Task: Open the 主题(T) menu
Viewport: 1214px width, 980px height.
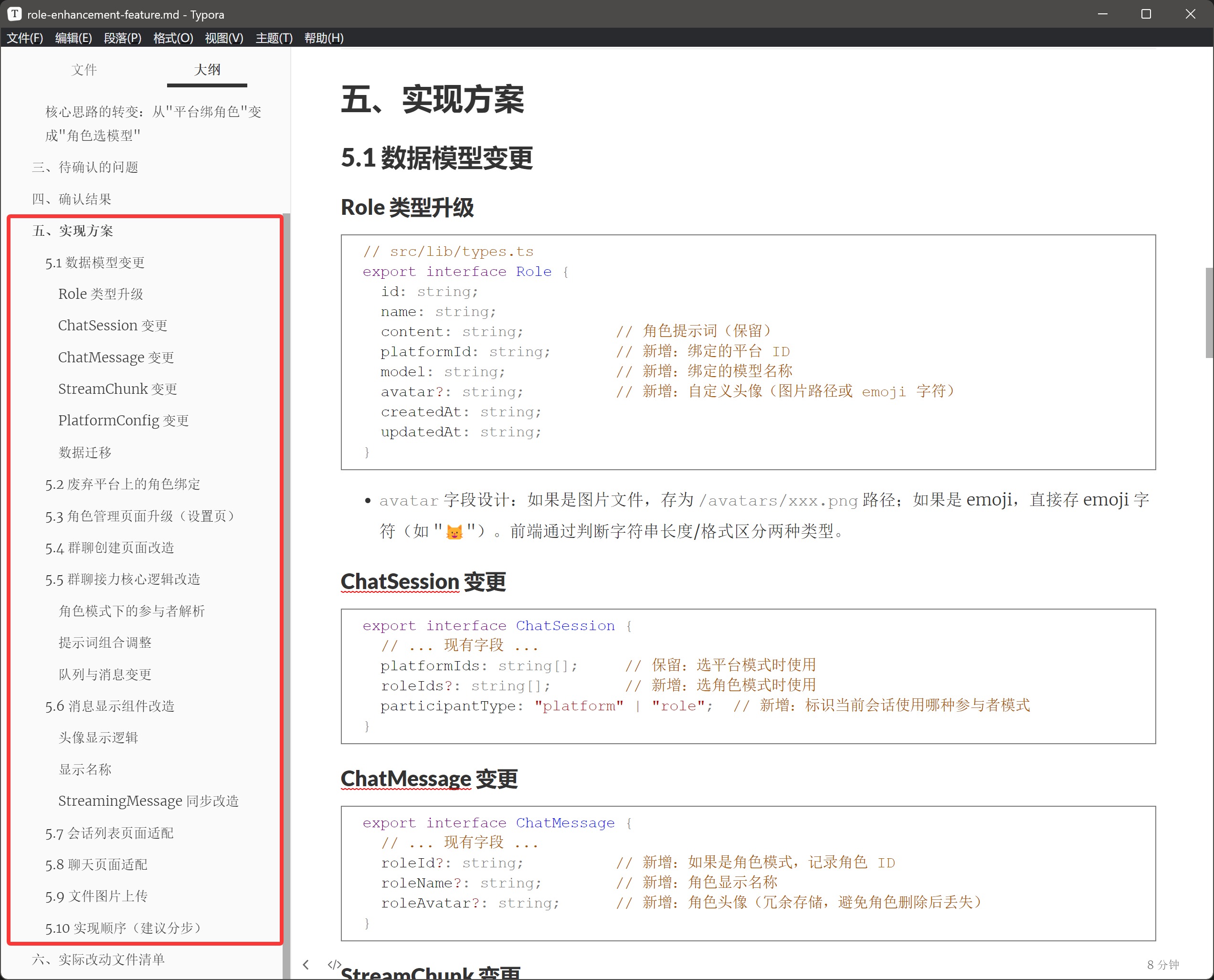Action: (274, 38)
